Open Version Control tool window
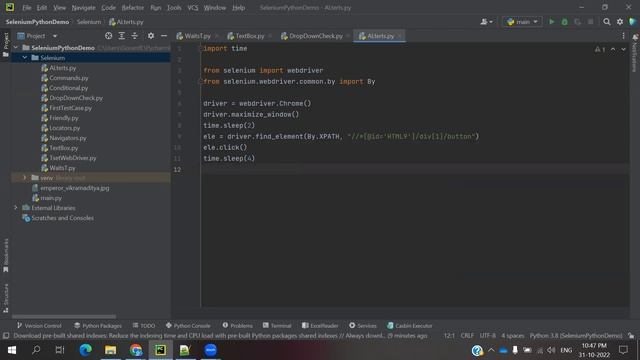The width and height of the screenshot is (640, 360). 39,326
